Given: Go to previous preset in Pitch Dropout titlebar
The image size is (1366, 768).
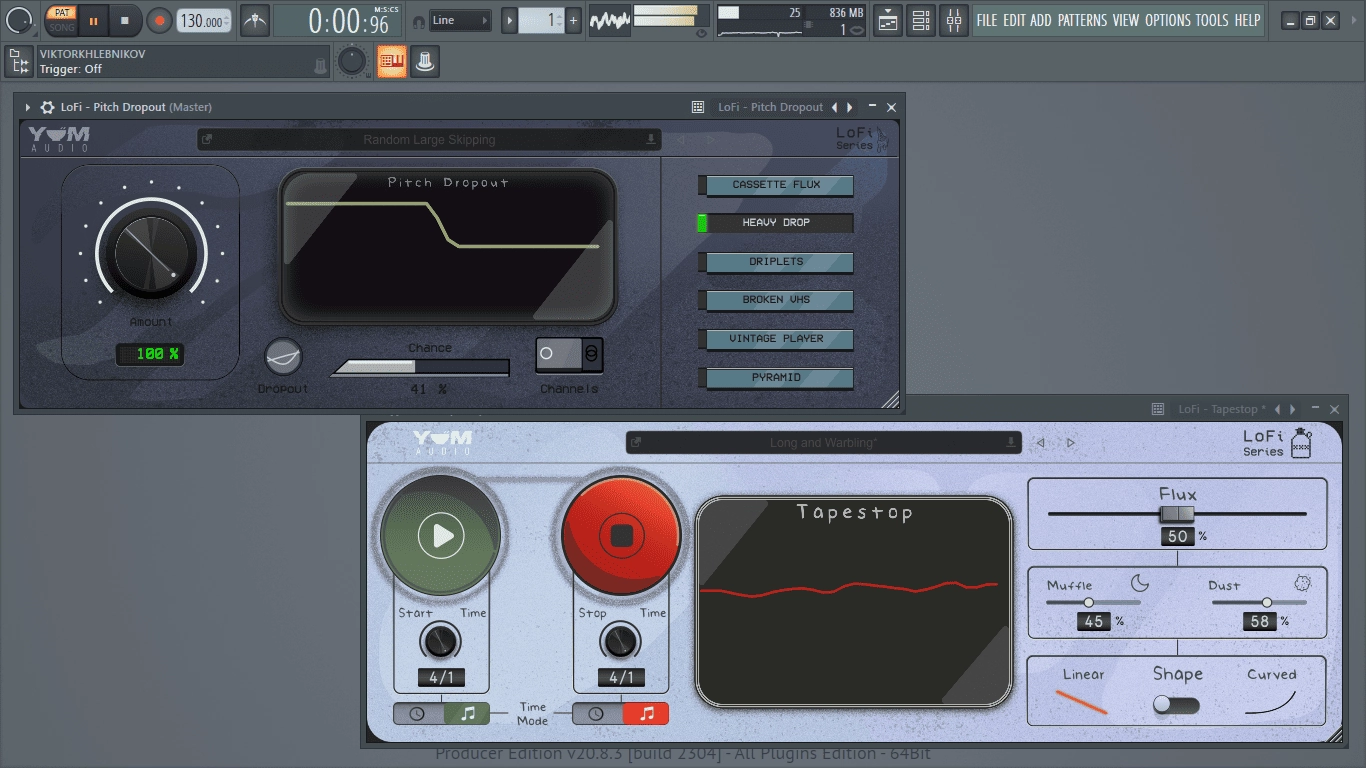Looking at the screenshot, I should point(836,107).
